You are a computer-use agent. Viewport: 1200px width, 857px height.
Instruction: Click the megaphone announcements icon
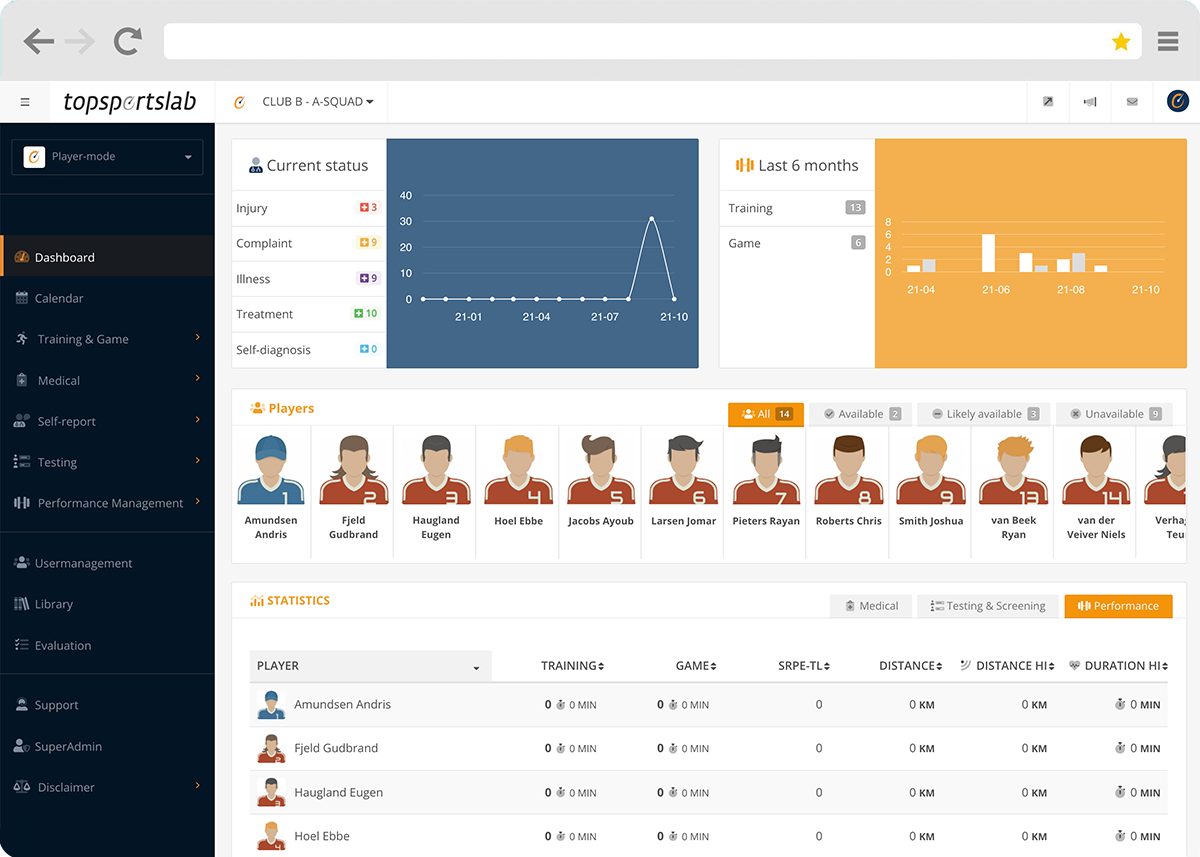pos(1090,102)
